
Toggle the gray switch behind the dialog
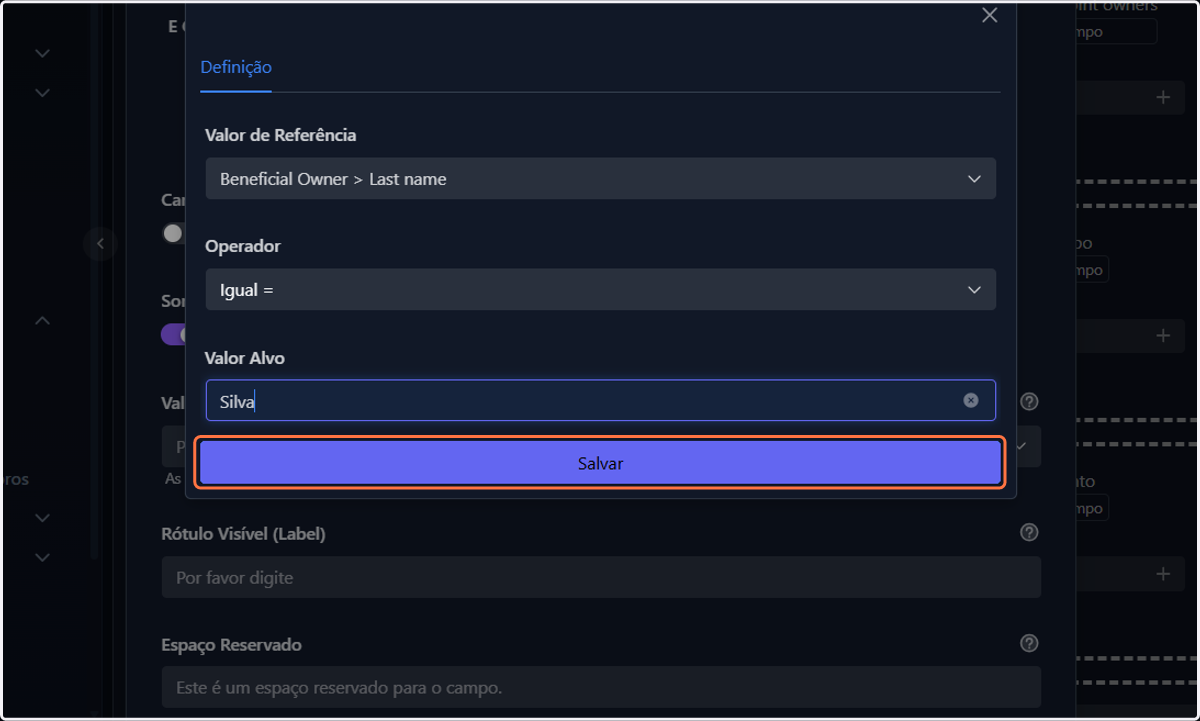coord(174,233)
